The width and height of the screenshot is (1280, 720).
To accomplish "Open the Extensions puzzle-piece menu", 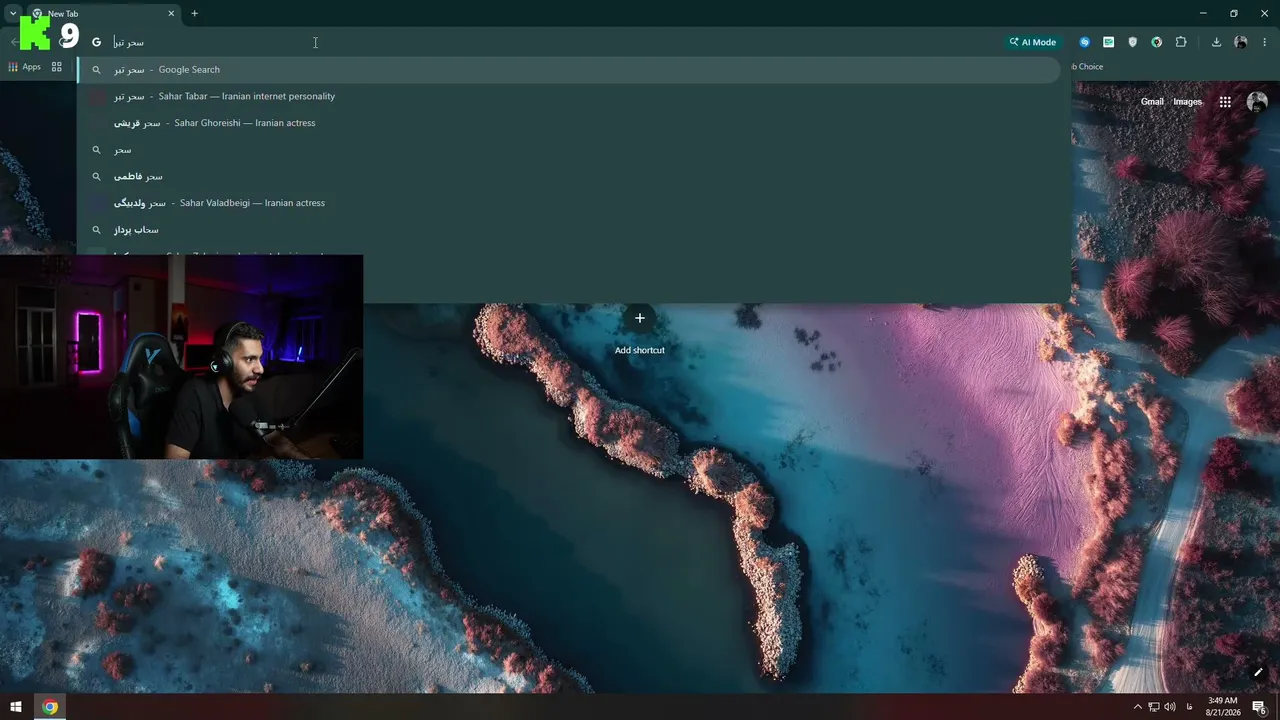I will pos(1181,42).
